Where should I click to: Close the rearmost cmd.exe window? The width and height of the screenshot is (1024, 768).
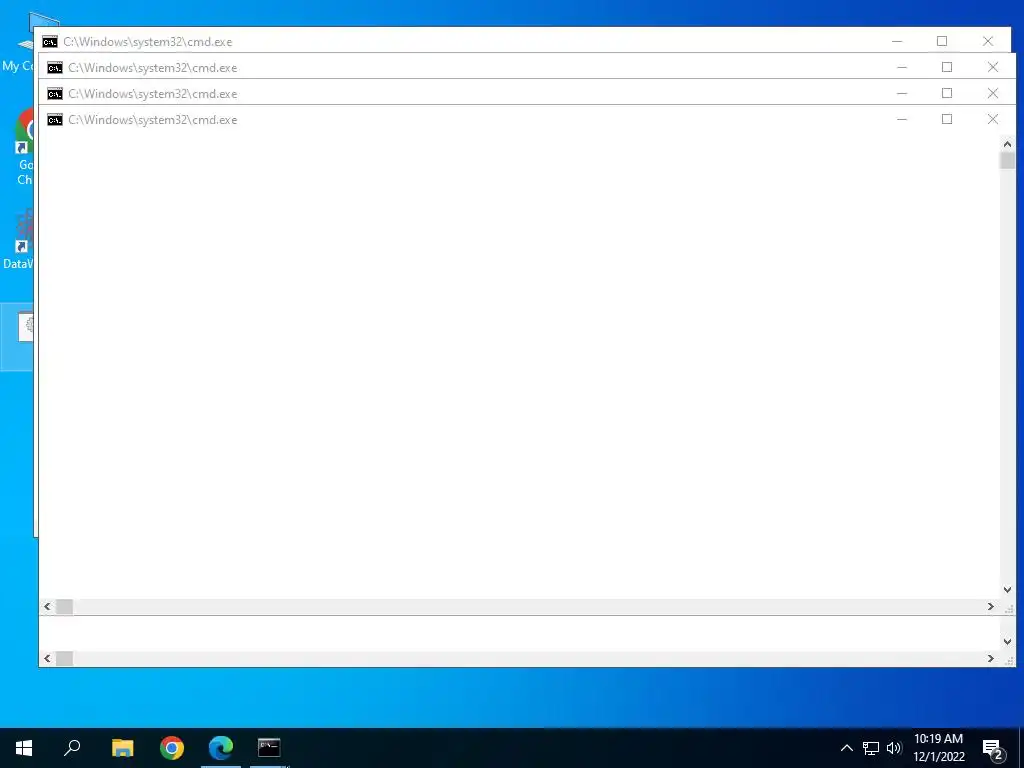click(987, 41)
